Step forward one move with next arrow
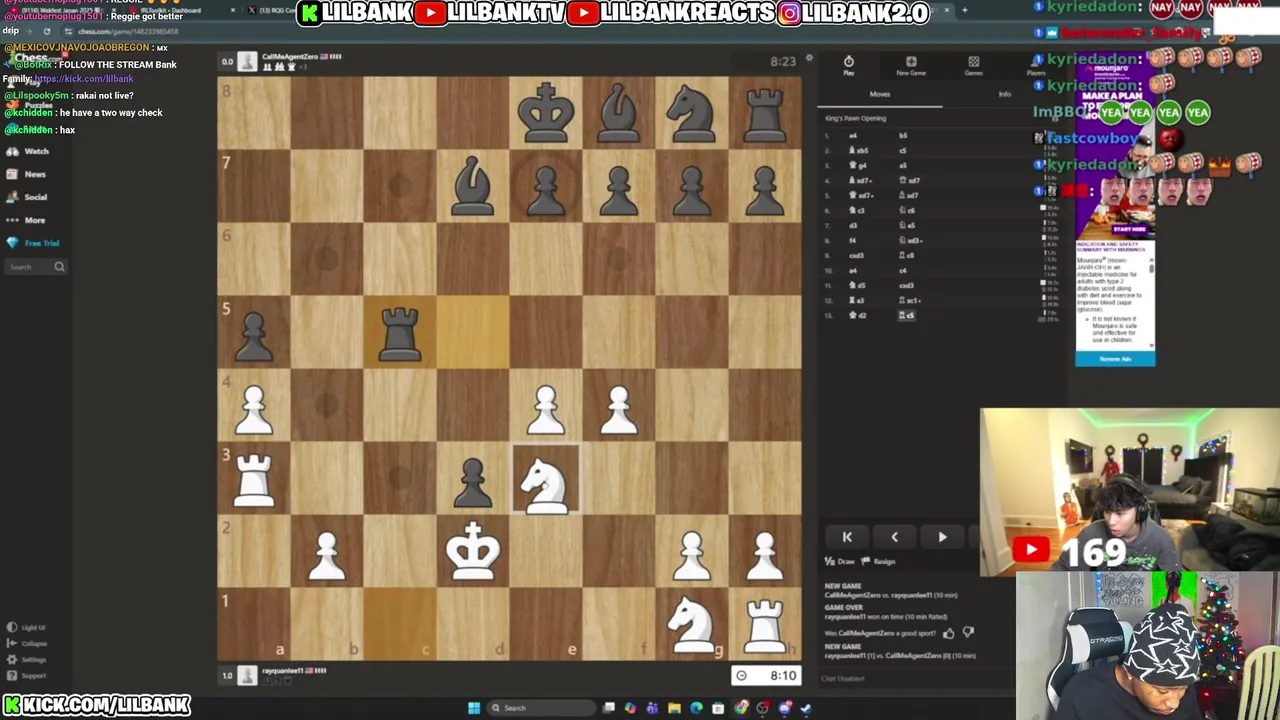Screen dimensions: 1280x720 click(942, 537)
